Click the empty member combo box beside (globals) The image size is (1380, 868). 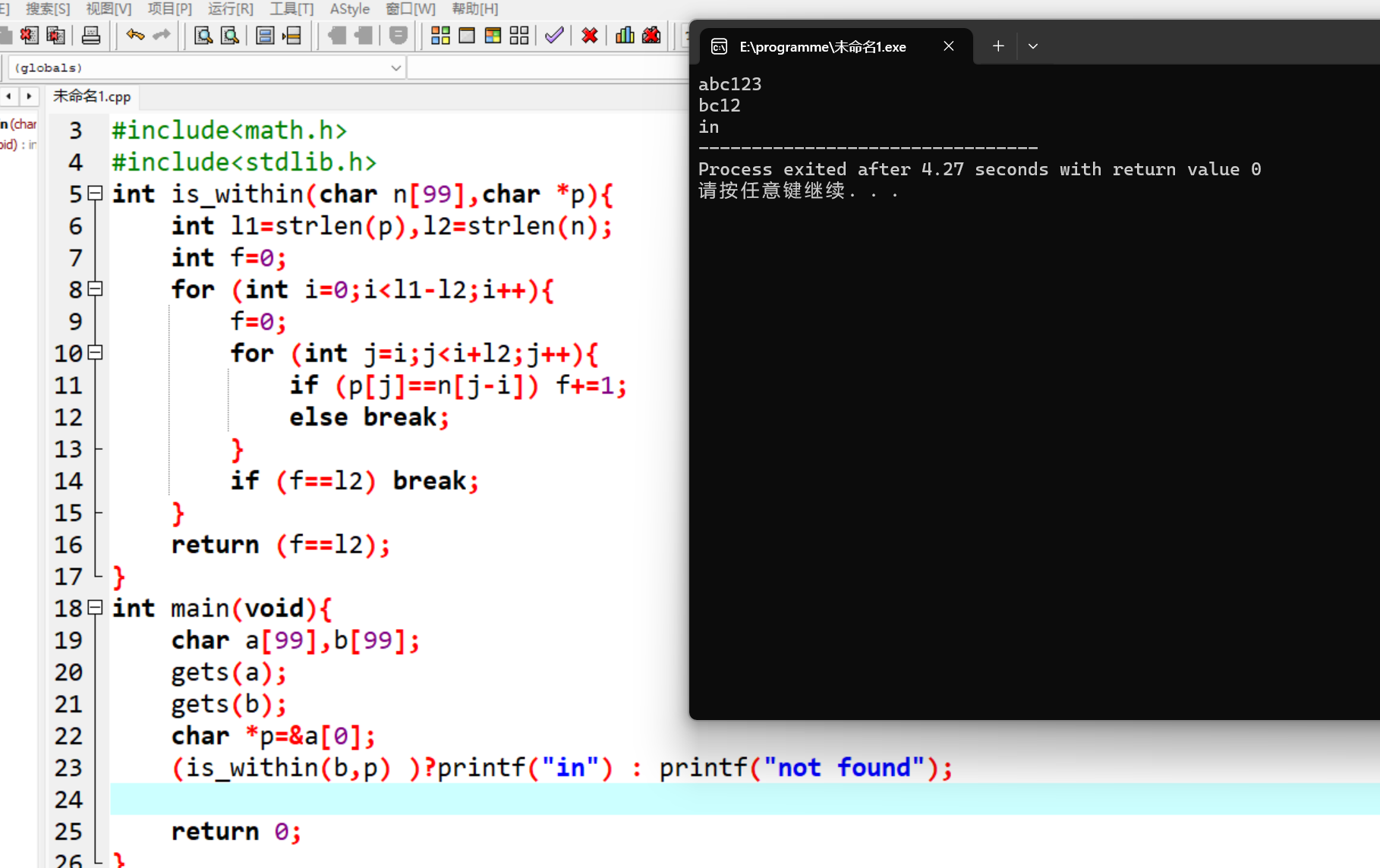pyautogui.click(x=548, y=68)
